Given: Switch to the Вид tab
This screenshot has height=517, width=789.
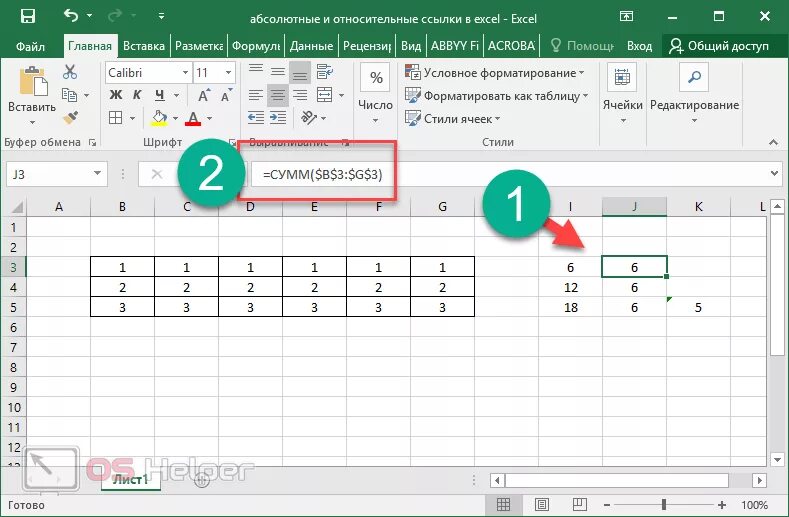Looking at the screenshot, I should 411,46.
